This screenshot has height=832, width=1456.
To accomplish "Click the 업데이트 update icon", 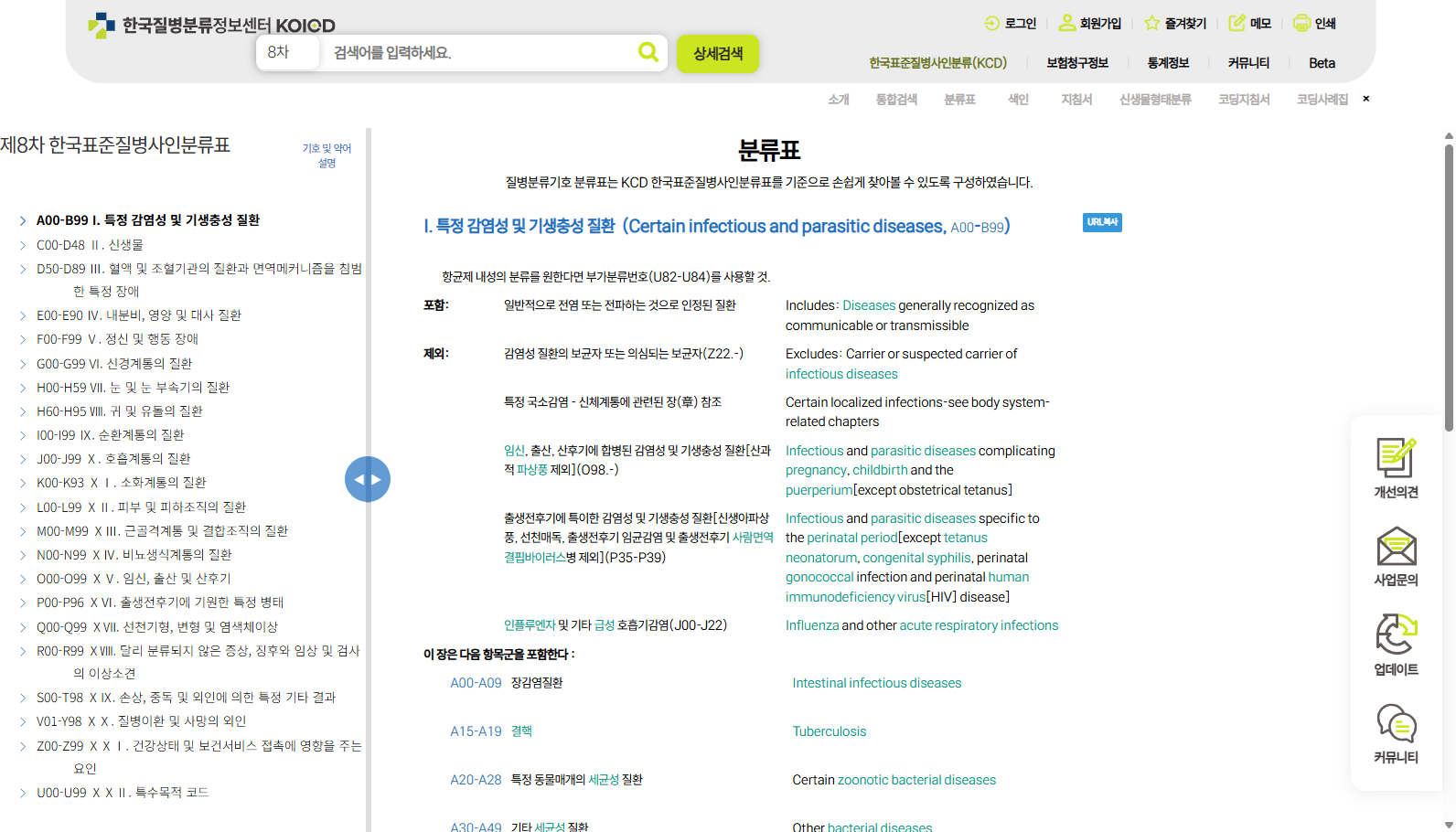I will tap(1396, 635).
